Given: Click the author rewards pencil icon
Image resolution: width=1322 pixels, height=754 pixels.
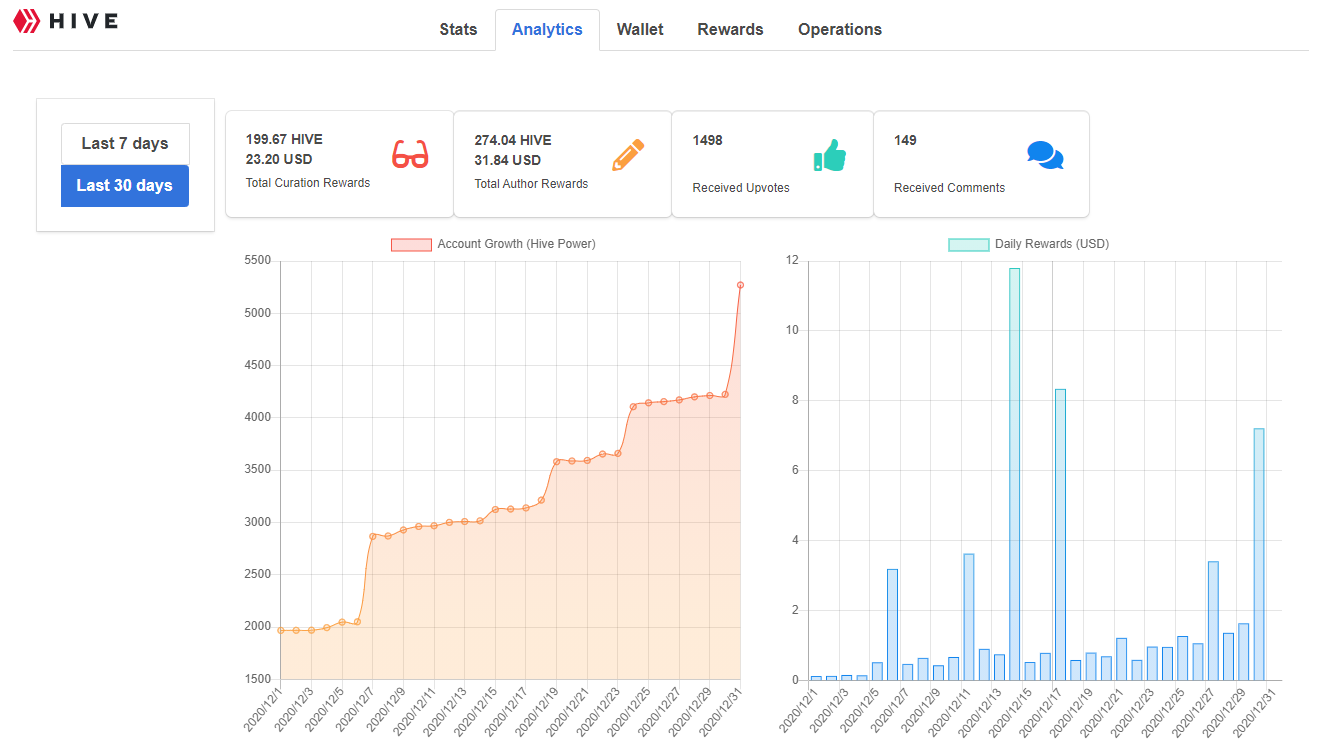Looking at the screenshot, I should pyautogui.click(x=628, y=155).
